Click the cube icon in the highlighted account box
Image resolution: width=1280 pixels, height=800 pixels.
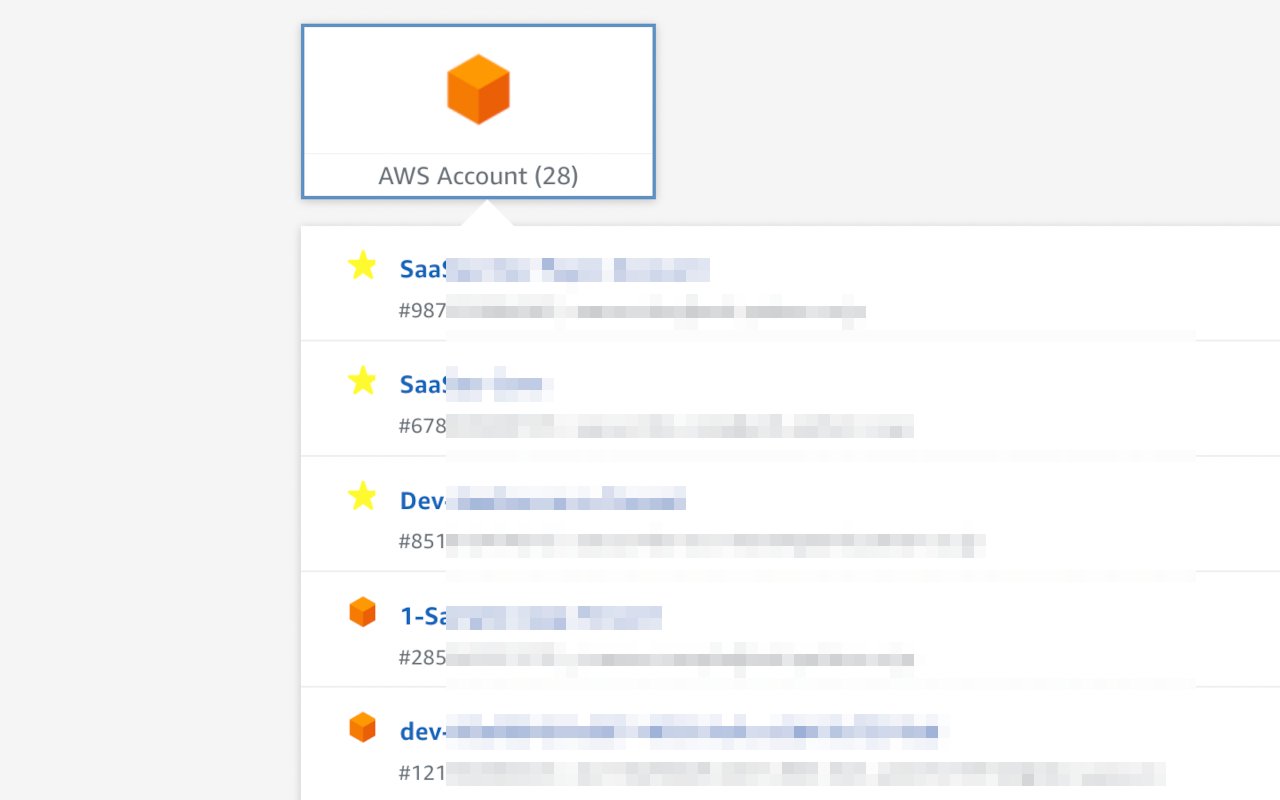[478, 89]
